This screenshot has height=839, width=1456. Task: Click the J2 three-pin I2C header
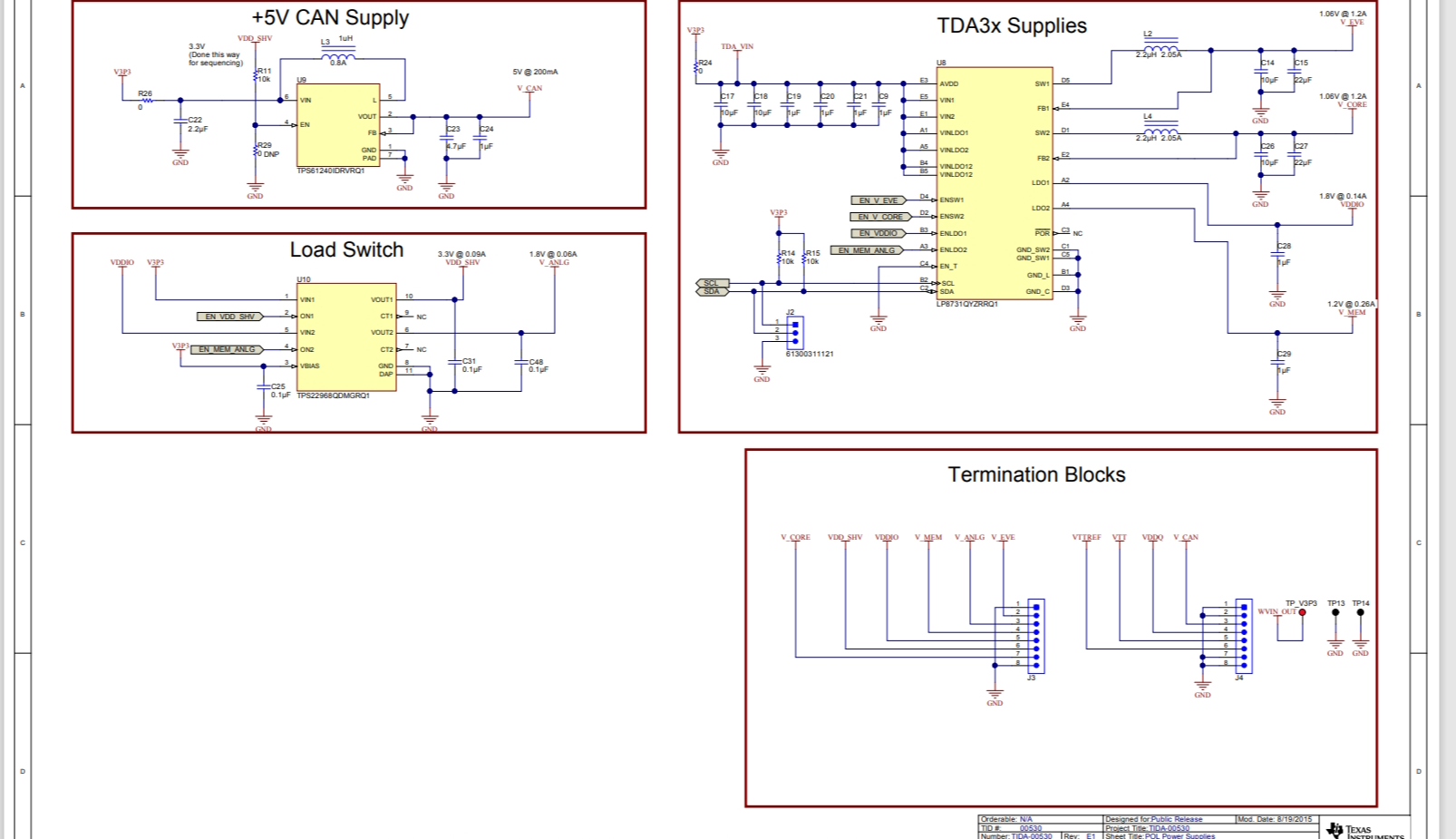click(x=795, y=332)
